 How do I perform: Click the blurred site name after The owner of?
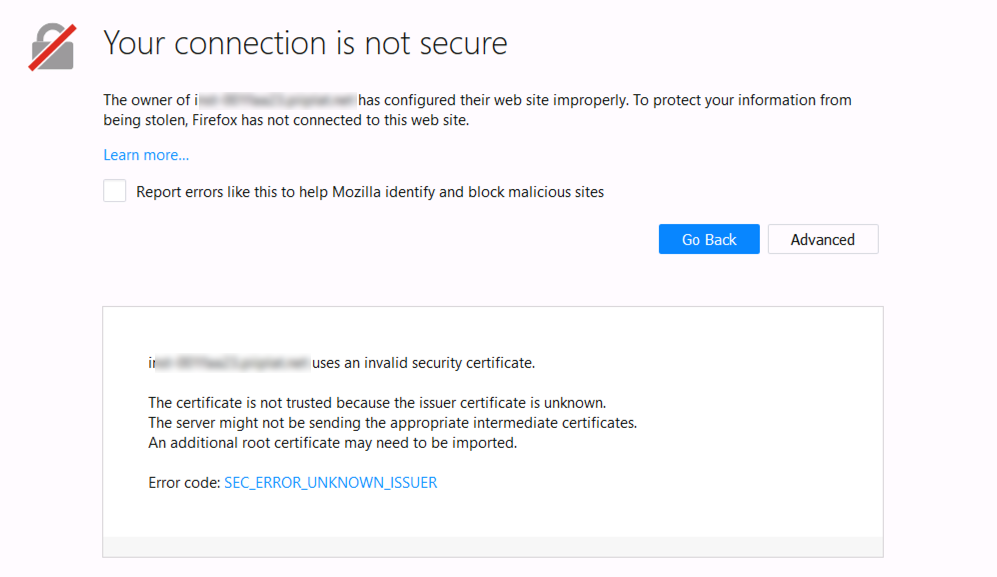(x=276, y=100)
